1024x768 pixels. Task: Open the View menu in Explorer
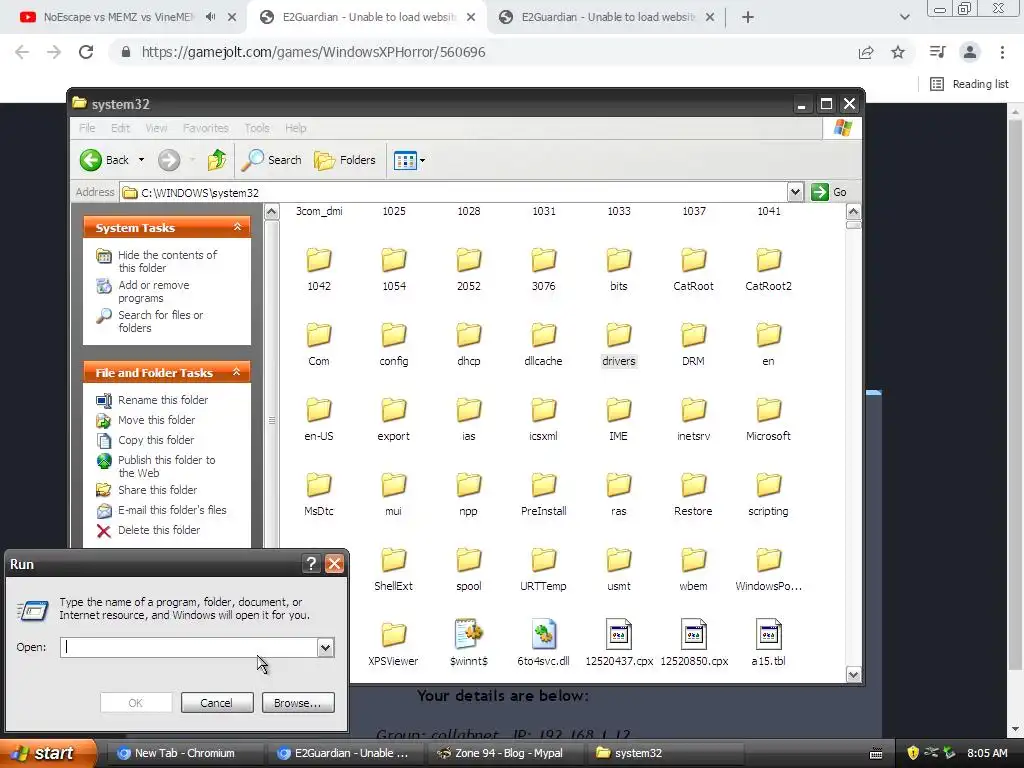tap(156, 128)
